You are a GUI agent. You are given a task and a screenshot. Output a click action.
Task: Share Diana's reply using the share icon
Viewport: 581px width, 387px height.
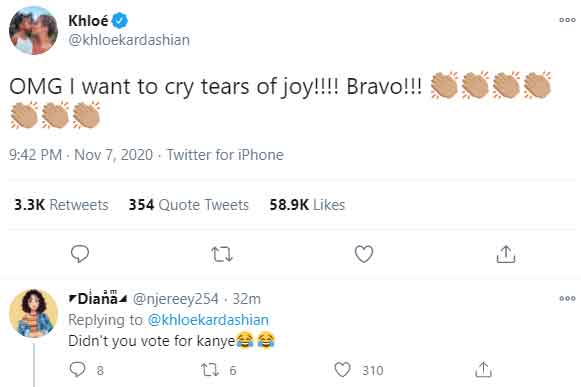click(x=483, y=370)
